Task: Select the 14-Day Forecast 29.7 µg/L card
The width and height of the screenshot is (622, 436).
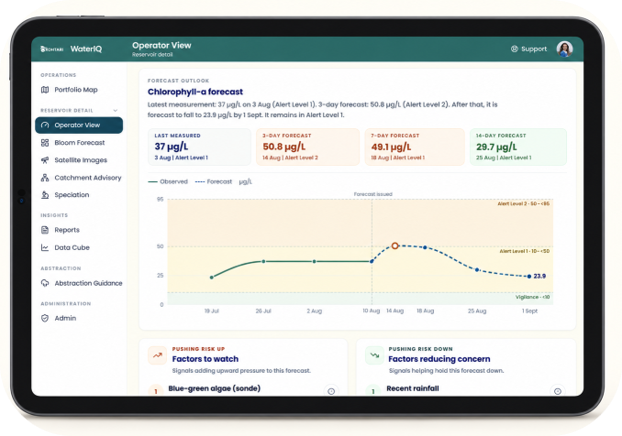Action: pos(518,146)
